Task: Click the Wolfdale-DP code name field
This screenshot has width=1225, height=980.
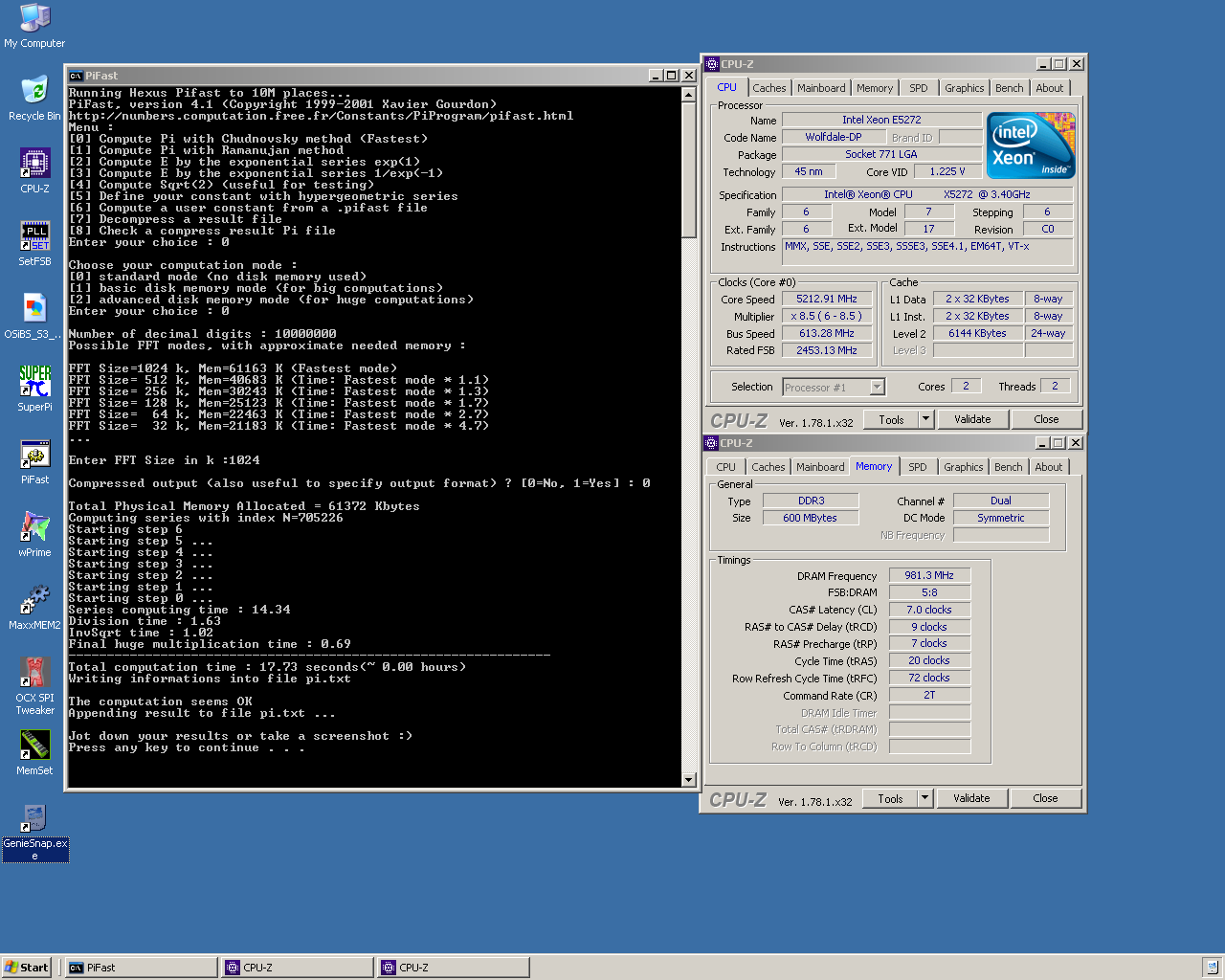Action: pos(833,137)
